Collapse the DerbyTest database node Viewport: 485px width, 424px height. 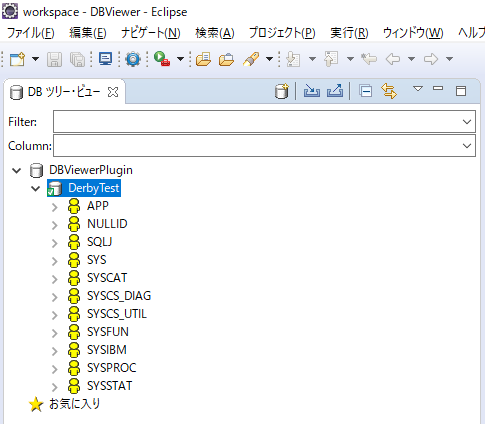point(35,188)
